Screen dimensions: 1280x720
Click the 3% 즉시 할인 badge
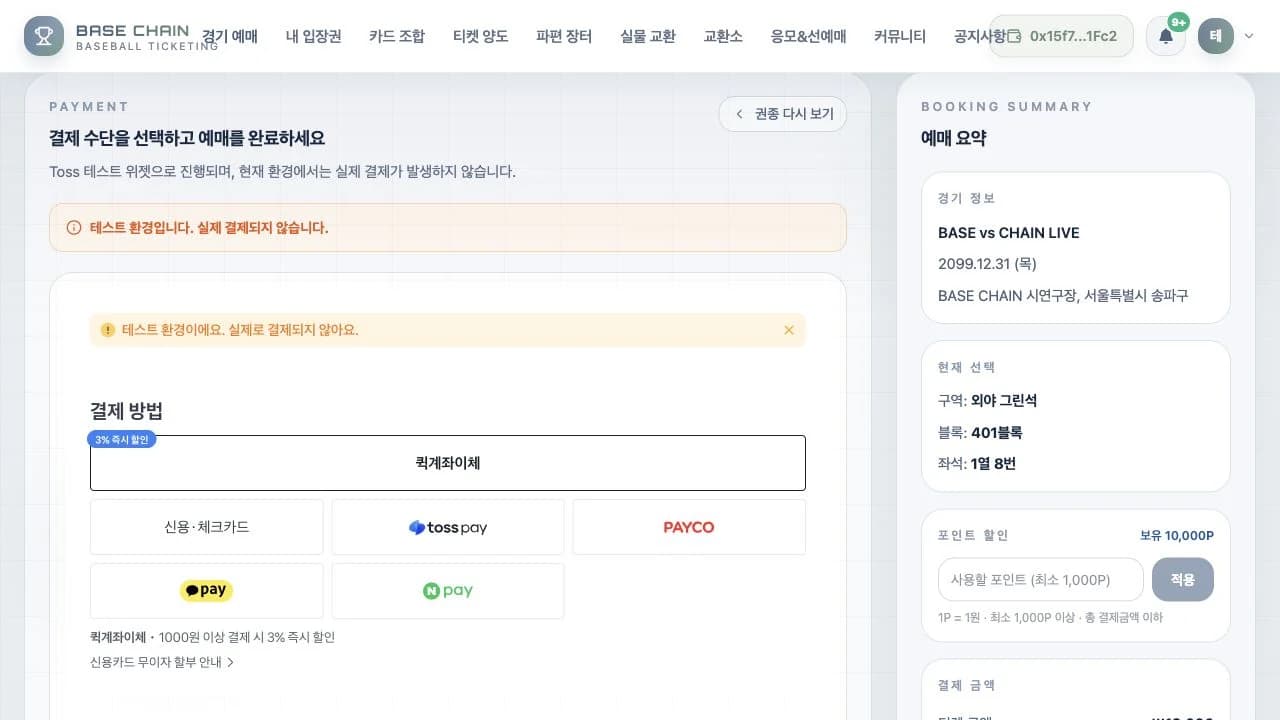click(122, 439)
